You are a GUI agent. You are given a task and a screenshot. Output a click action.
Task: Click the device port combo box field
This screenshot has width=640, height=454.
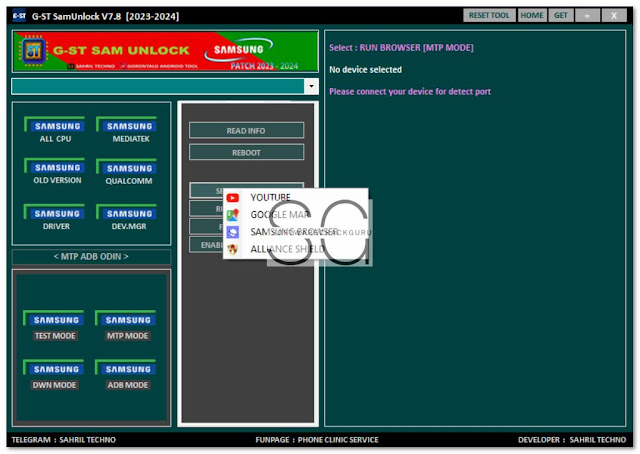(158, 86)
